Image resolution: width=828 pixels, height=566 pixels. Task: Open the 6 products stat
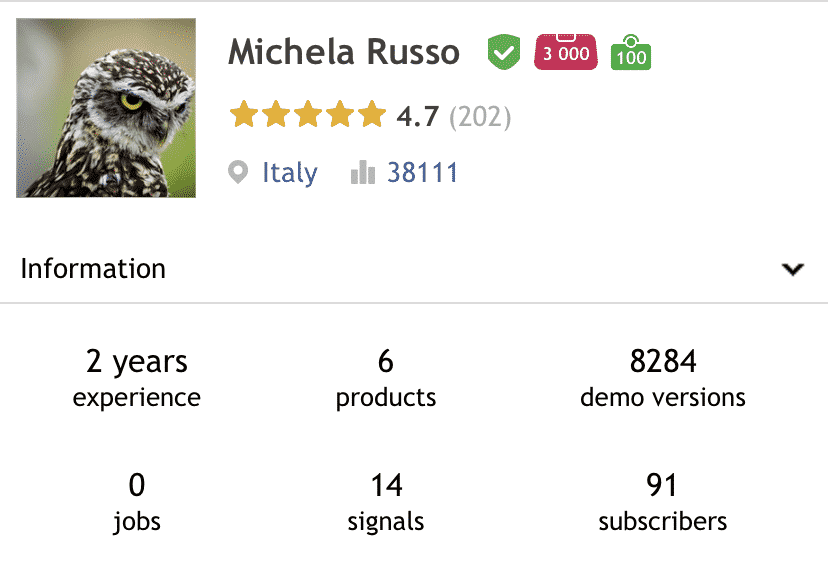click(386, 378)
